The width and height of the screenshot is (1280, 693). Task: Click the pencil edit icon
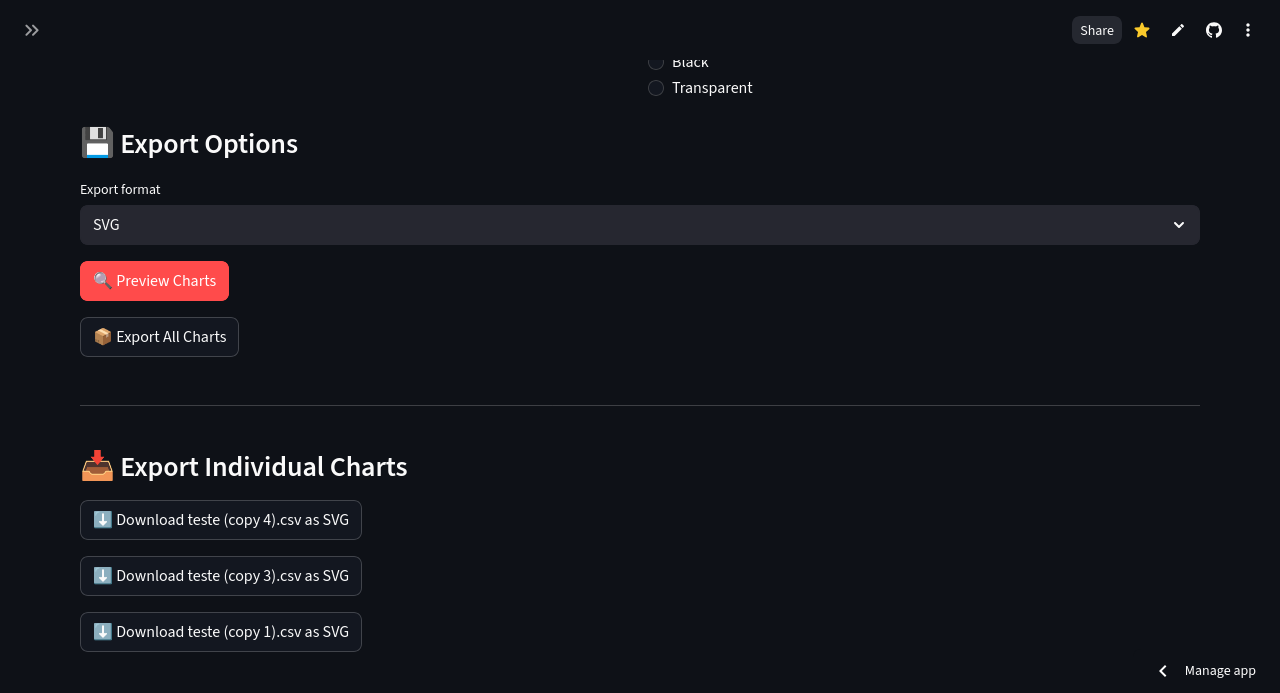[1178, 30]
